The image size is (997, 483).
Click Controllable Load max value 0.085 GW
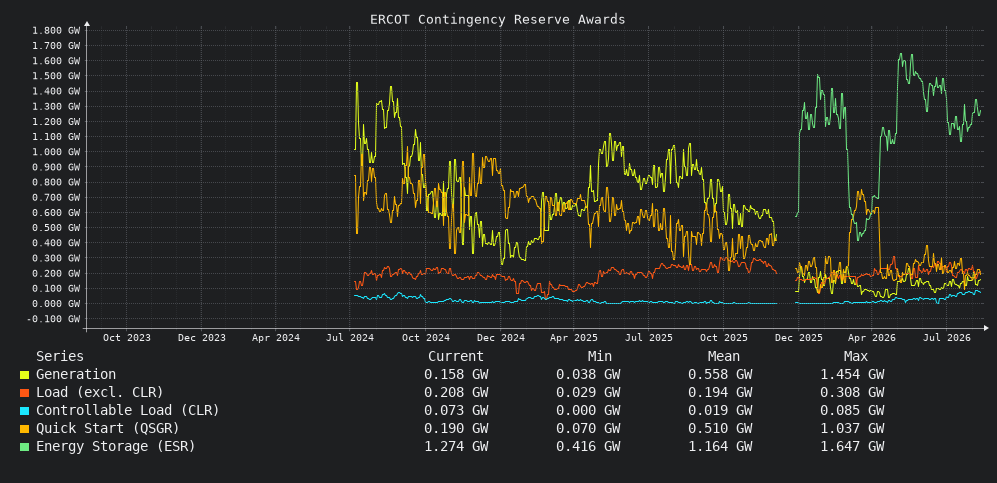point(852,411)
